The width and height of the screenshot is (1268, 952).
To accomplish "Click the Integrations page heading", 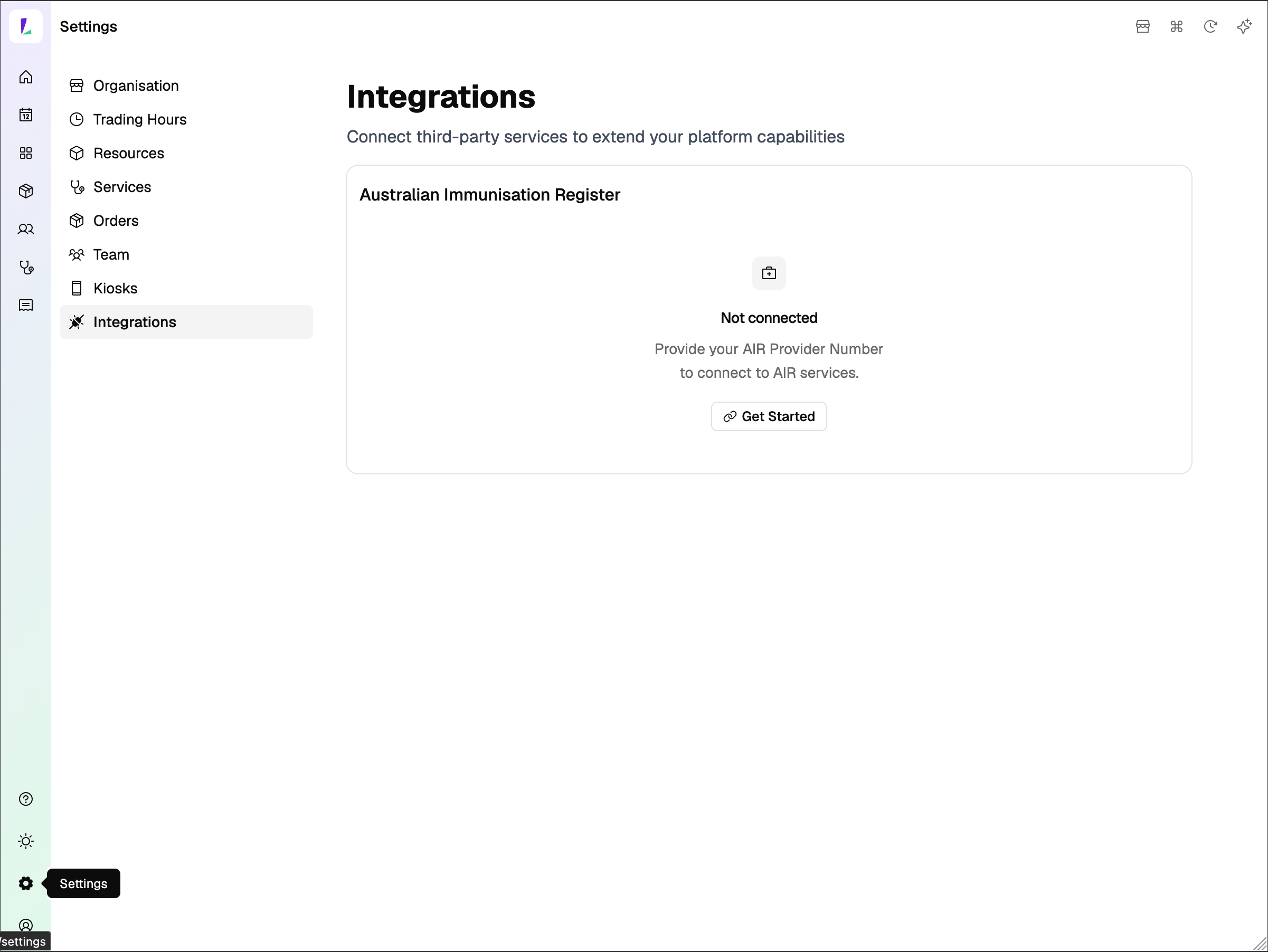I will coord(441,96).
